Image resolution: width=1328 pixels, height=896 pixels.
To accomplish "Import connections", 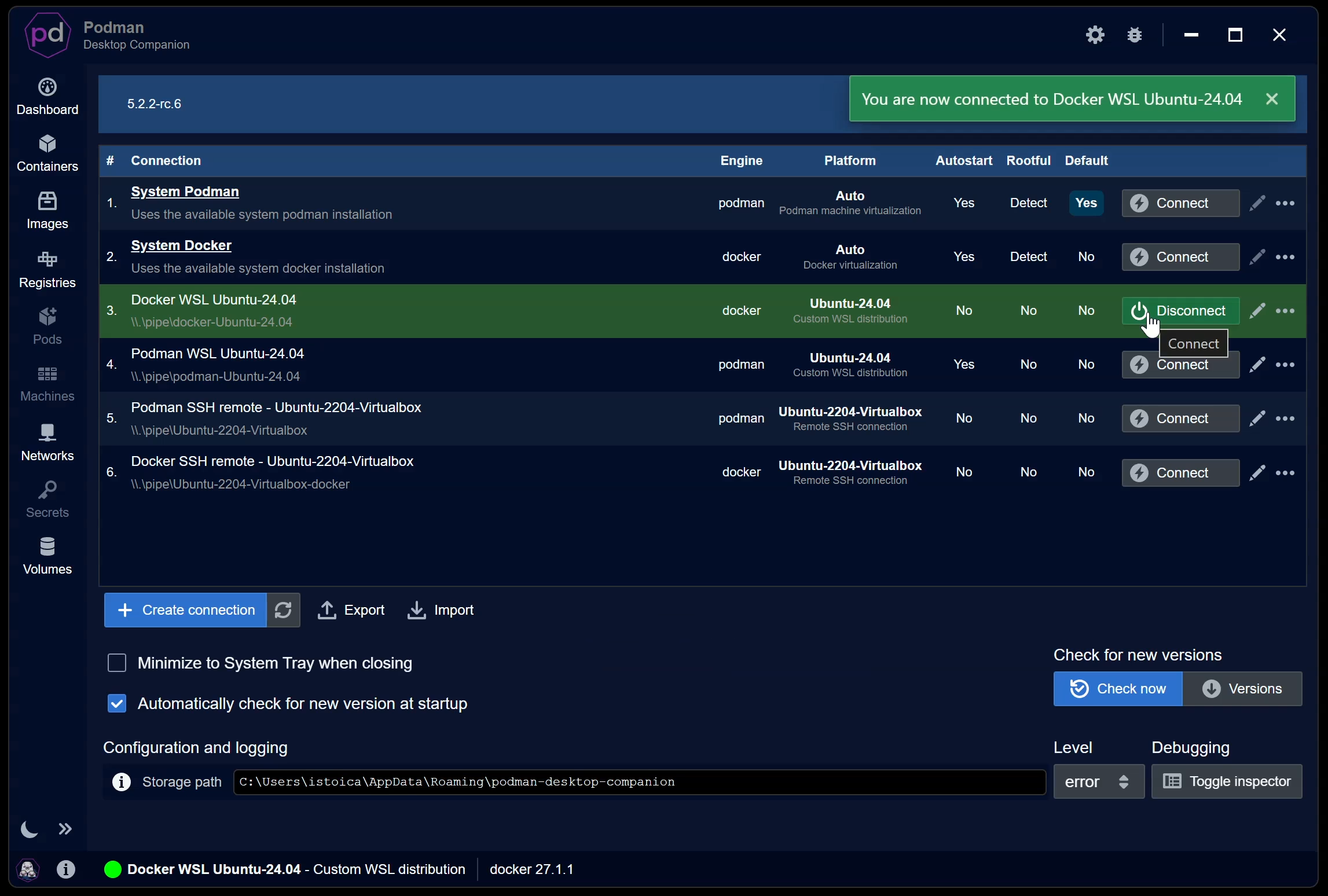I will [441, 610].
